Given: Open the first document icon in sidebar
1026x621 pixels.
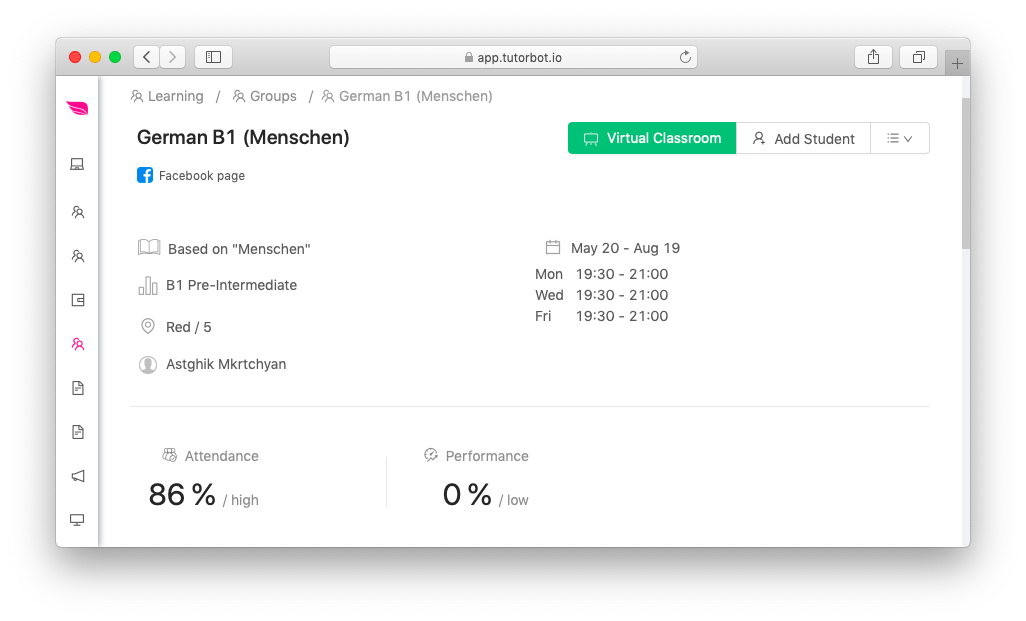Looking at the screenshot, I should (78, 388).
